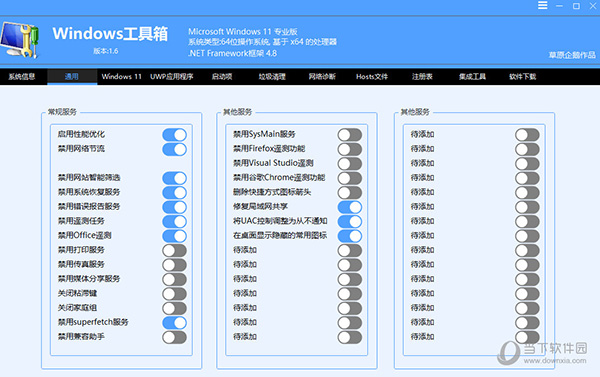Turn on the 删除快捷方式图标箭头 switch
Viewport: 600px width, 377px height.
tap(350, 193)
